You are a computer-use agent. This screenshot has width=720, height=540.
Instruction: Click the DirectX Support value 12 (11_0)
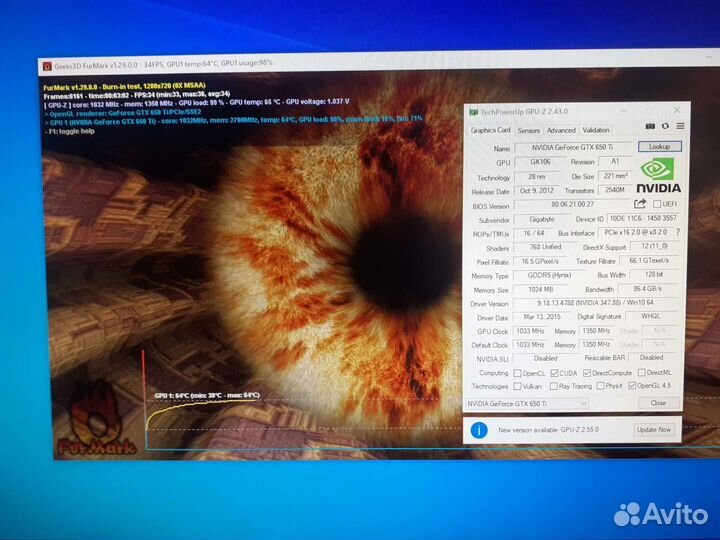(x=654, y=246)
